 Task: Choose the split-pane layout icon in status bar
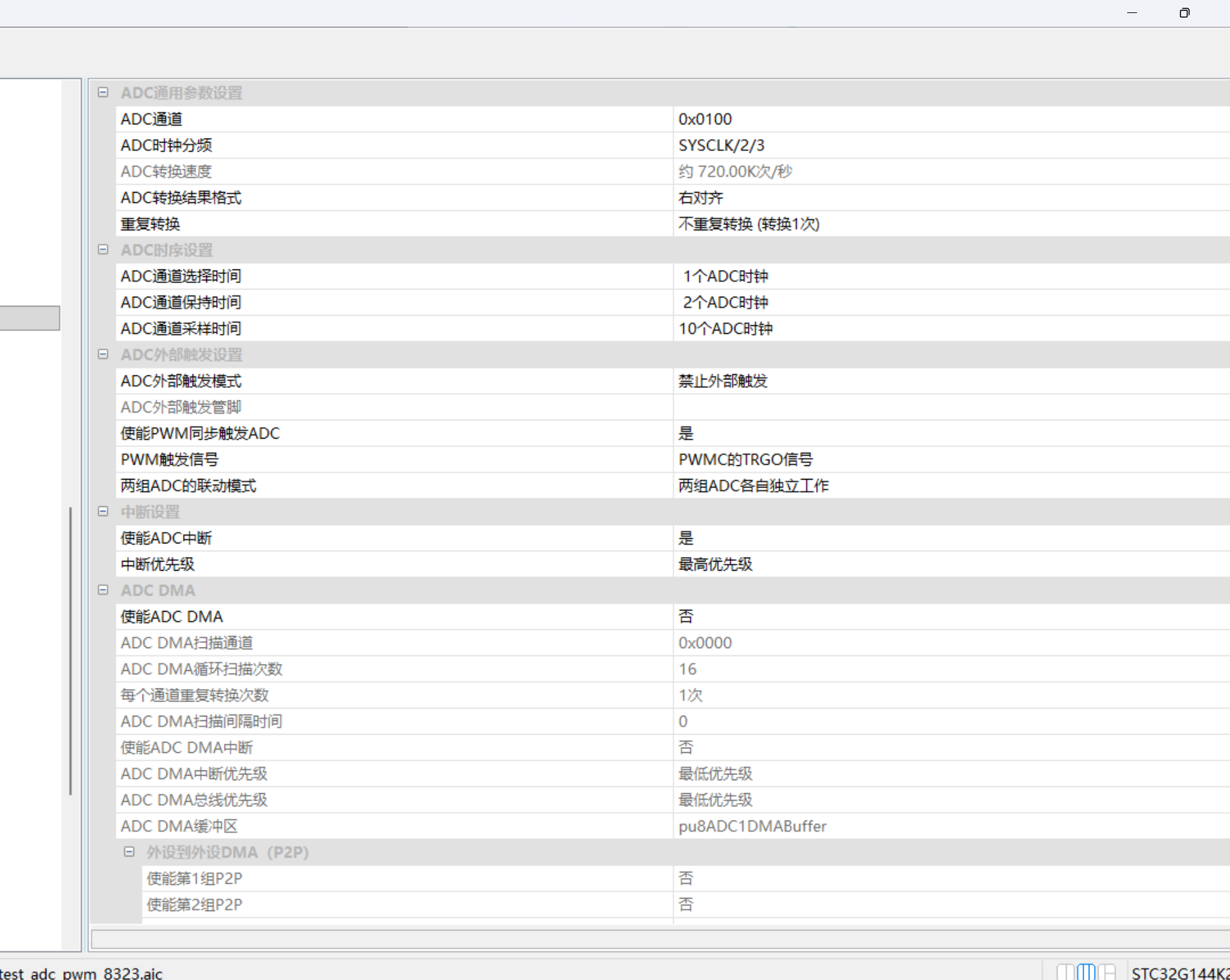point(1107,972)
